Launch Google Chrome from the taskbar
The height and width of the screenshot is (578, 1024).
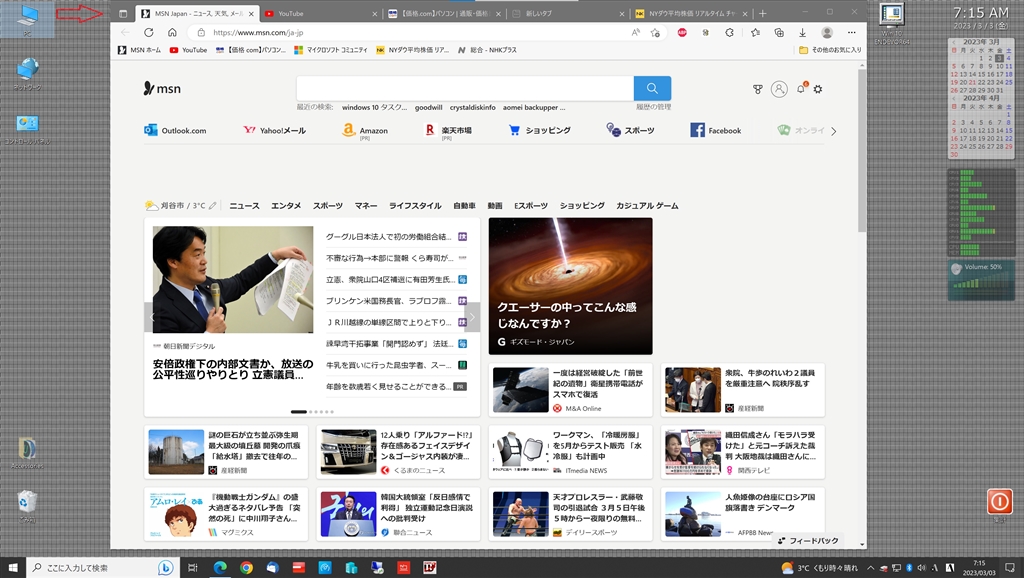coord(246,567)
